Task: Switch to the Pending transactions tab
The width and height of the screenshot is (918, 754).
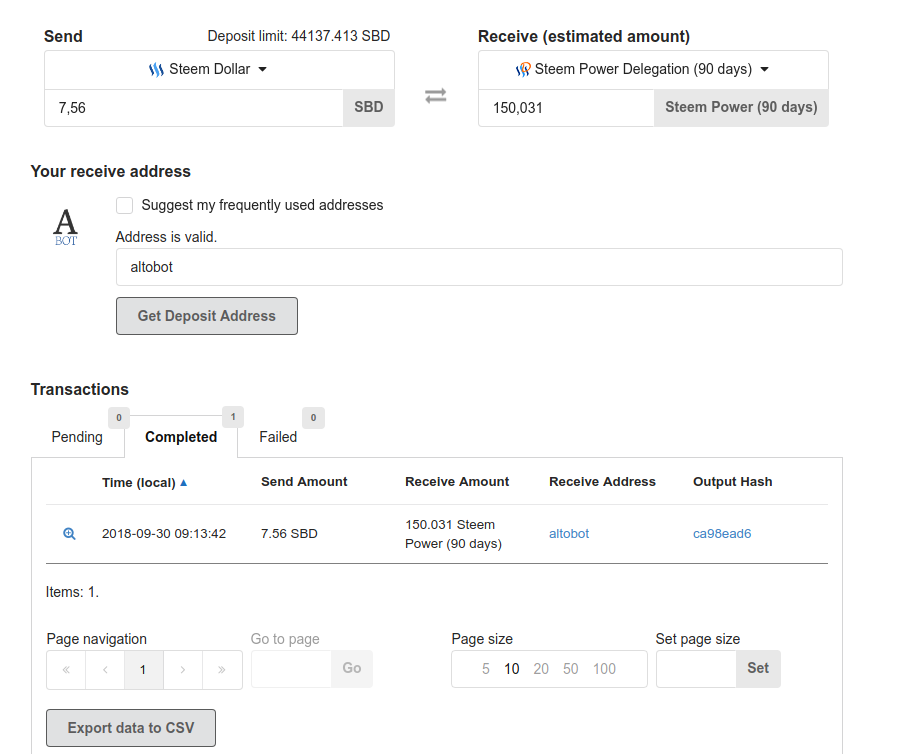Action: pyautogui.click(x=77, y=437)
